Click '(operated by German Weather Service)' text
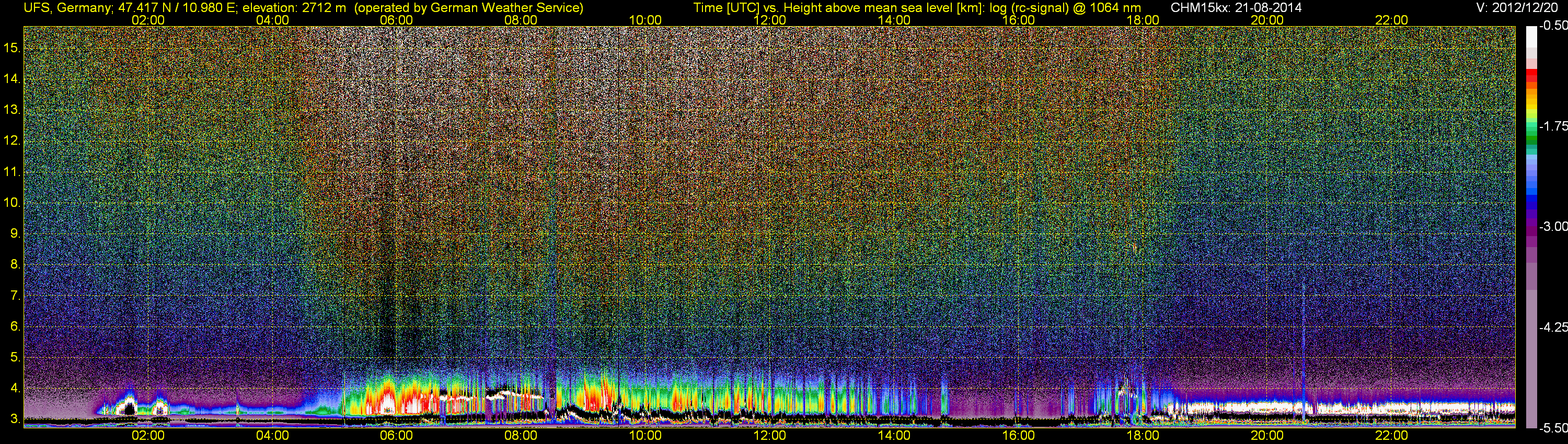Image resolution: width=1568 pixels, height=444 pixels. (x=469, y=8)
